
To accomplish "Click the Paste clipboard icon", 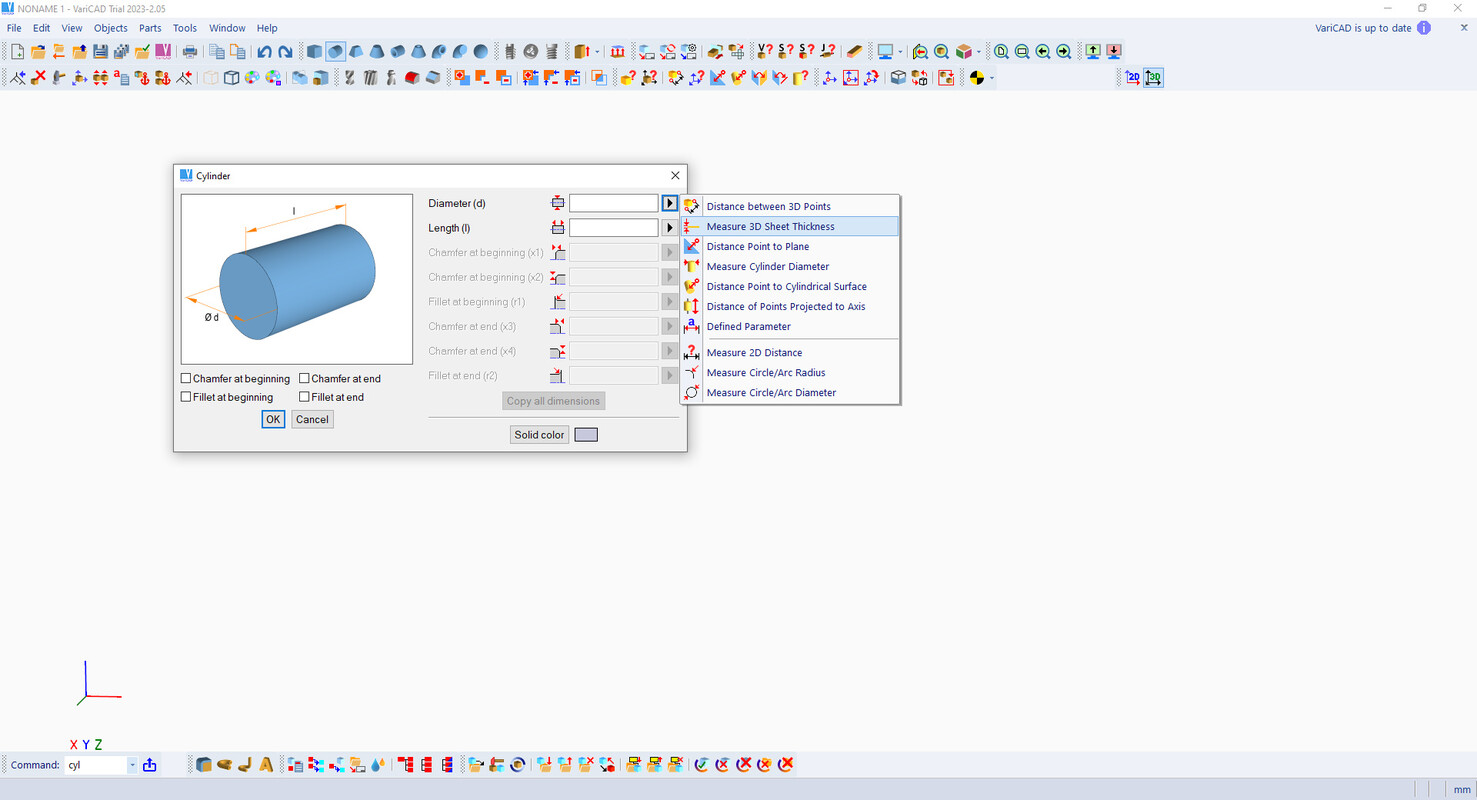I will pyautogui.click(x=238, y=52).
